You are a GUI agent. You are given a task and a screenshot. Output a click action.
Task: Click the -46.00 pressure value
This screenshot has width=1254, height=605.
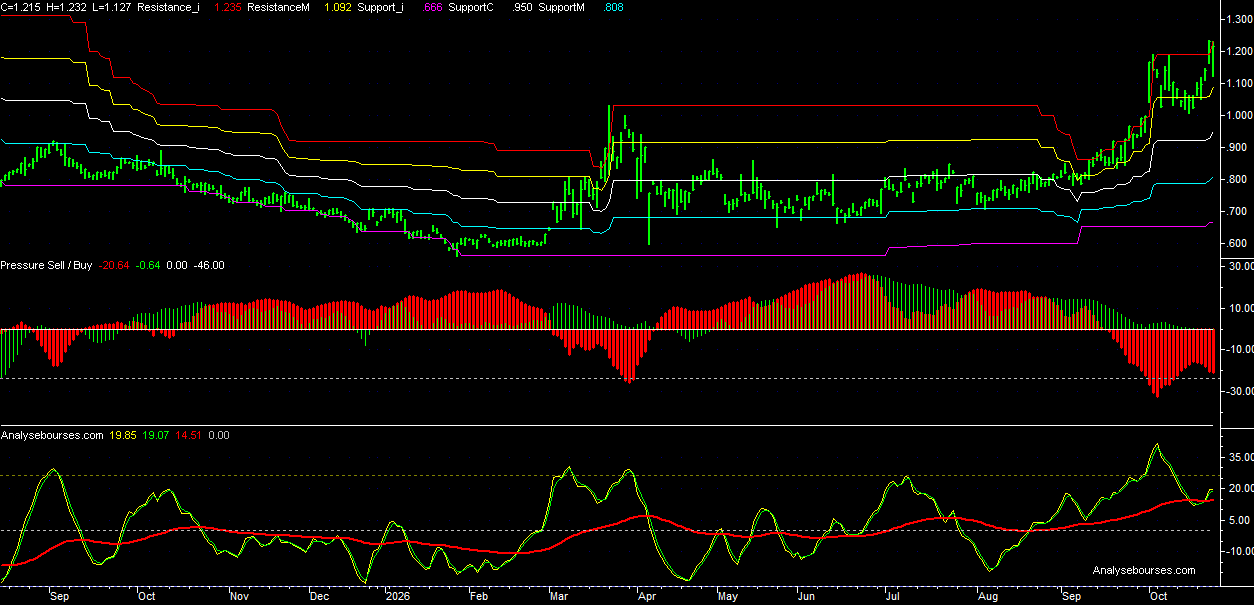click(209, 265)
